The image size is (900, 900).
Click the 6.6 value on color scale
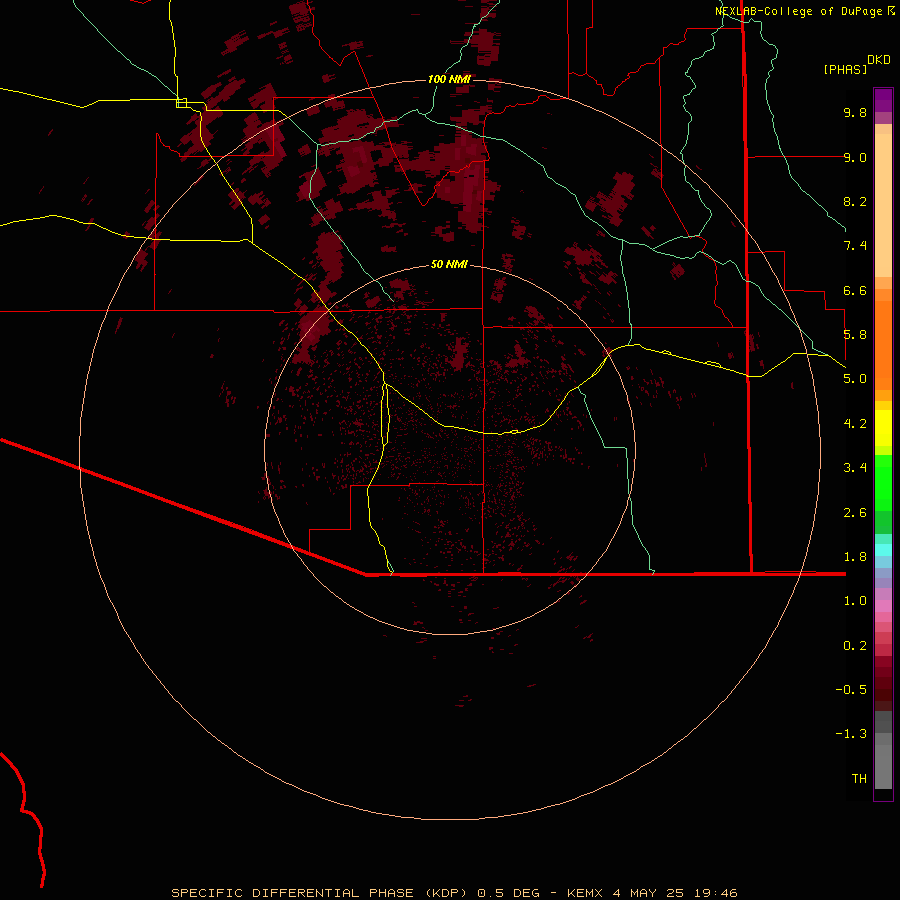855,290
